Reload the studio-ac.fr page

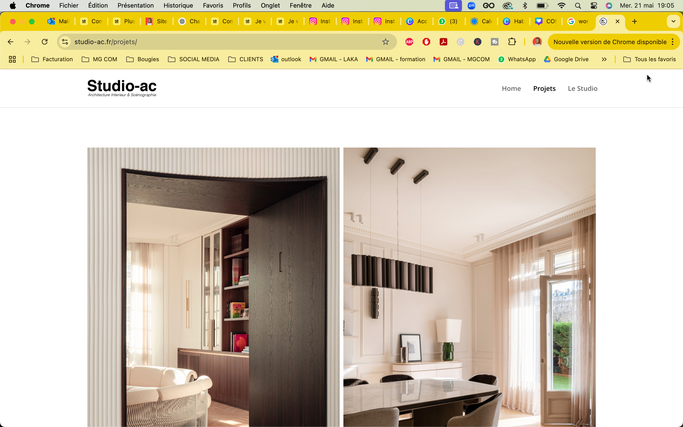44,42
